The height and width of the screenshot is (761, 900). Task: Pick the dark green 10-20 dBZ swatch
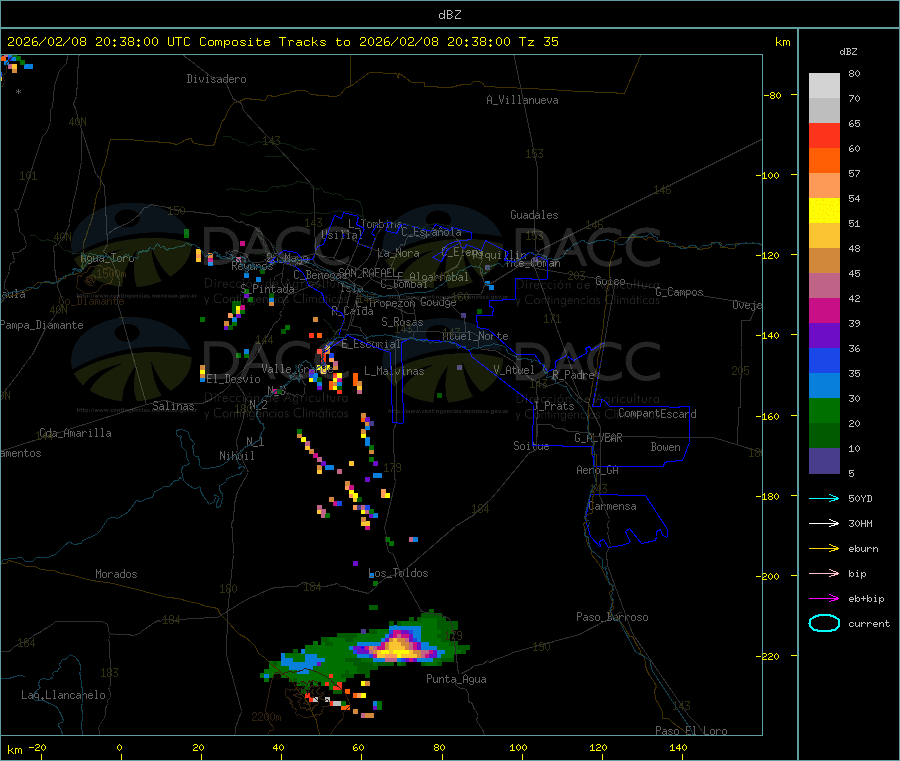[824, 436]
